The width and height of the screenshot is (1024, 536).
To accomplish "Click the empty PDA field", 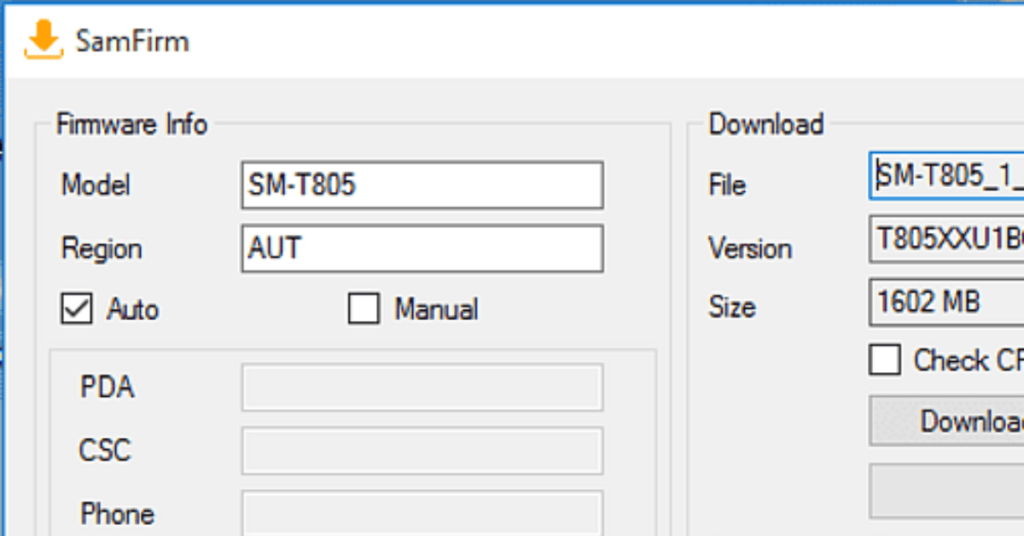I will (x=422, y=388).
